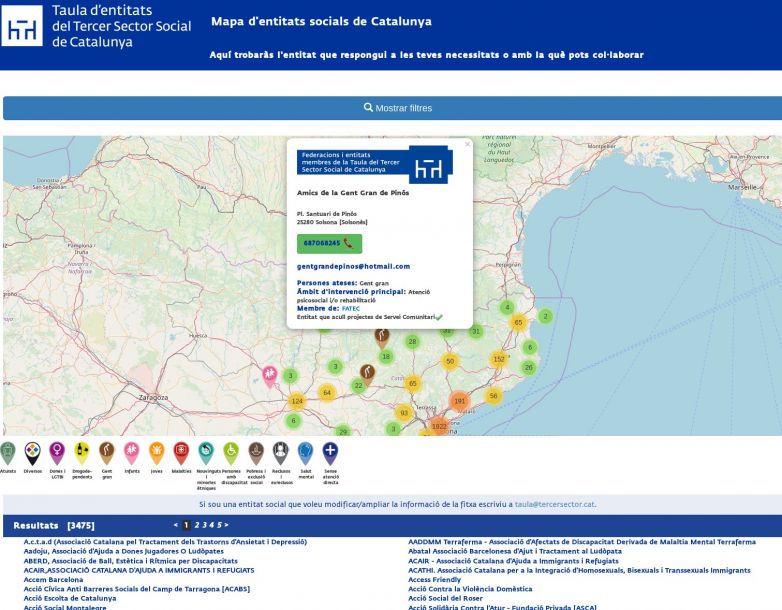
Task: Click next page arrow in results
Action: (226, 525)
